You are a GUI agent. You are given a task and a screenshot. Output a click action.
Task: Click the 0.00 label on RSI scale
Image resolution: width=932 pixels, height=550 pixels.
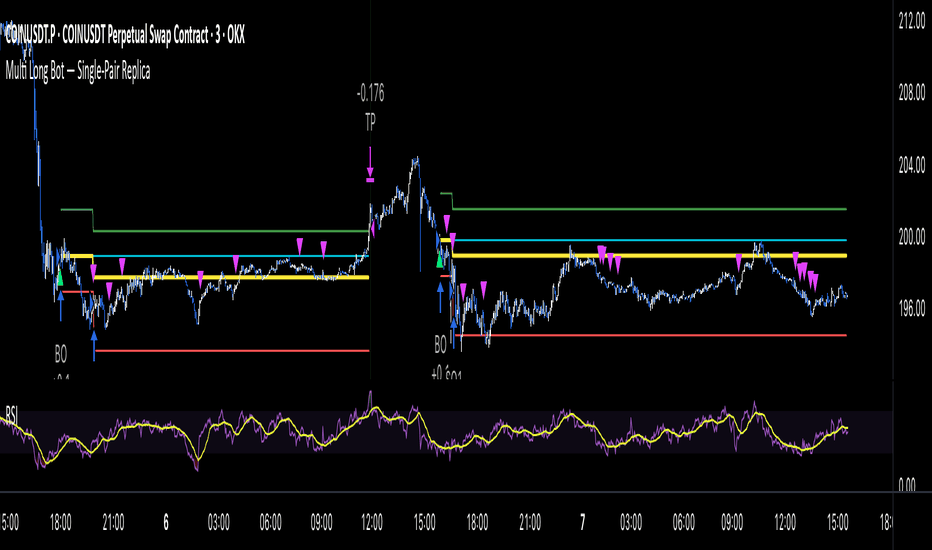[907, 485]
